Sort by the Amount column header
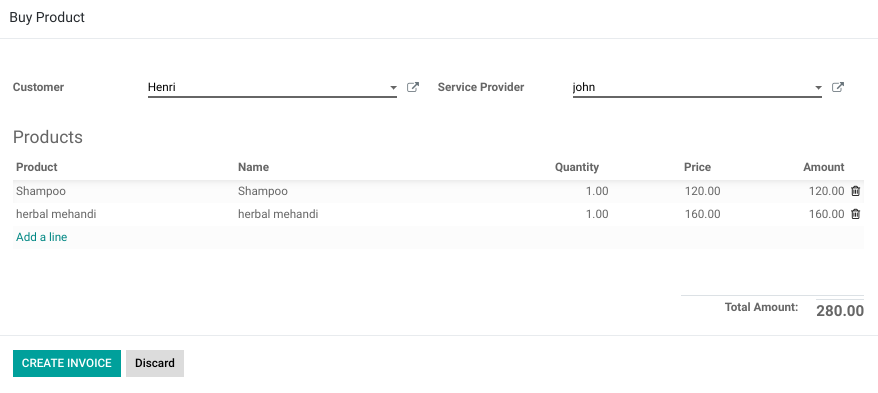Screen dimensions: 878x393 click(823, 167)
